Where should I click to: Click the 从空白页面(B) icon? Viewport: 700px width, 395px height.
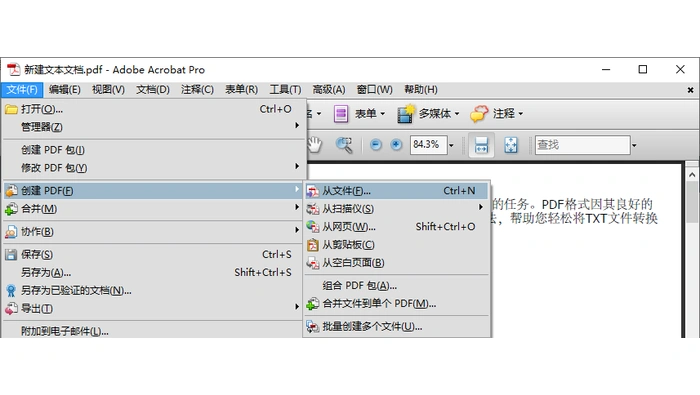coord(312,263)
